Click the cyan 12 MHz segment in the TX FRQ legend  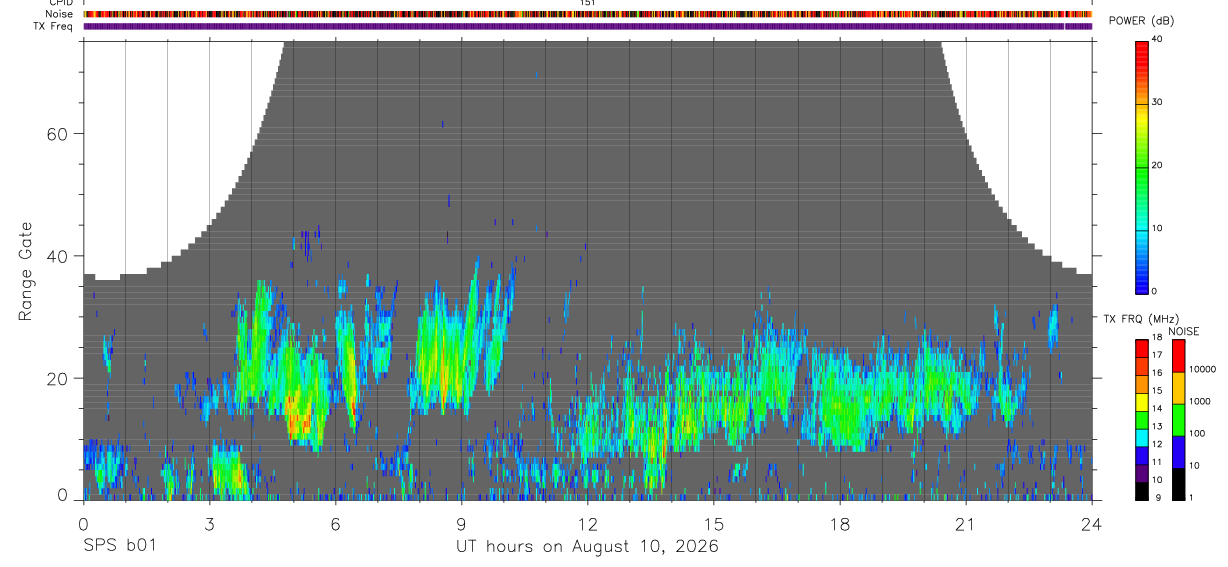[1141, 439]
